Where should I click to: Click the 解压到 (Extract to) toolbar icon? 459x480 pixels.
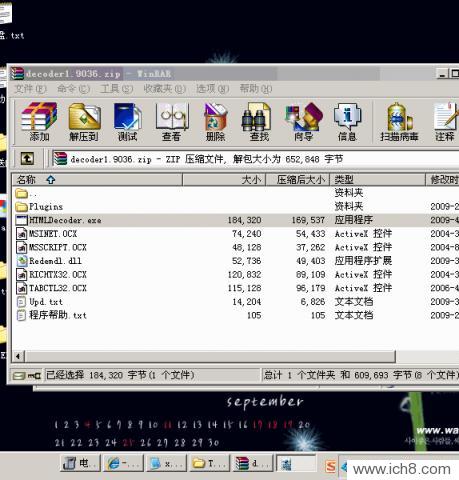point(84,122)
